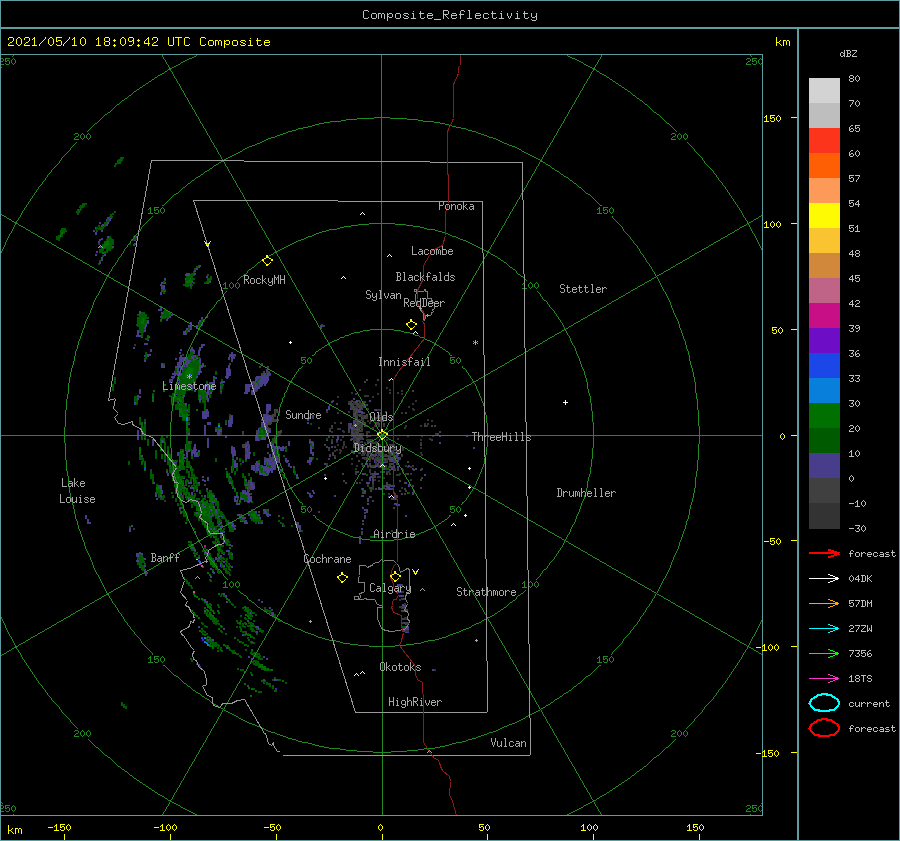Click the Olds label
This screenshot has width=900, height=841.
[x=381, y=417]
